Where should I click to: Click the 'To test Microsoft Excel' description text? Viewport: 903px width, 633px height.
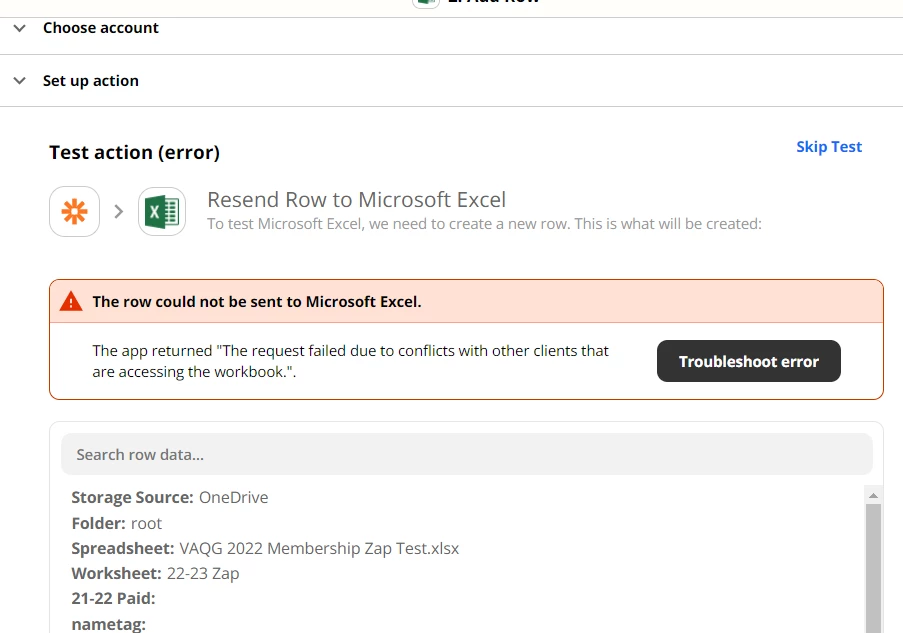pyautogui.click(x=484, y=223)
